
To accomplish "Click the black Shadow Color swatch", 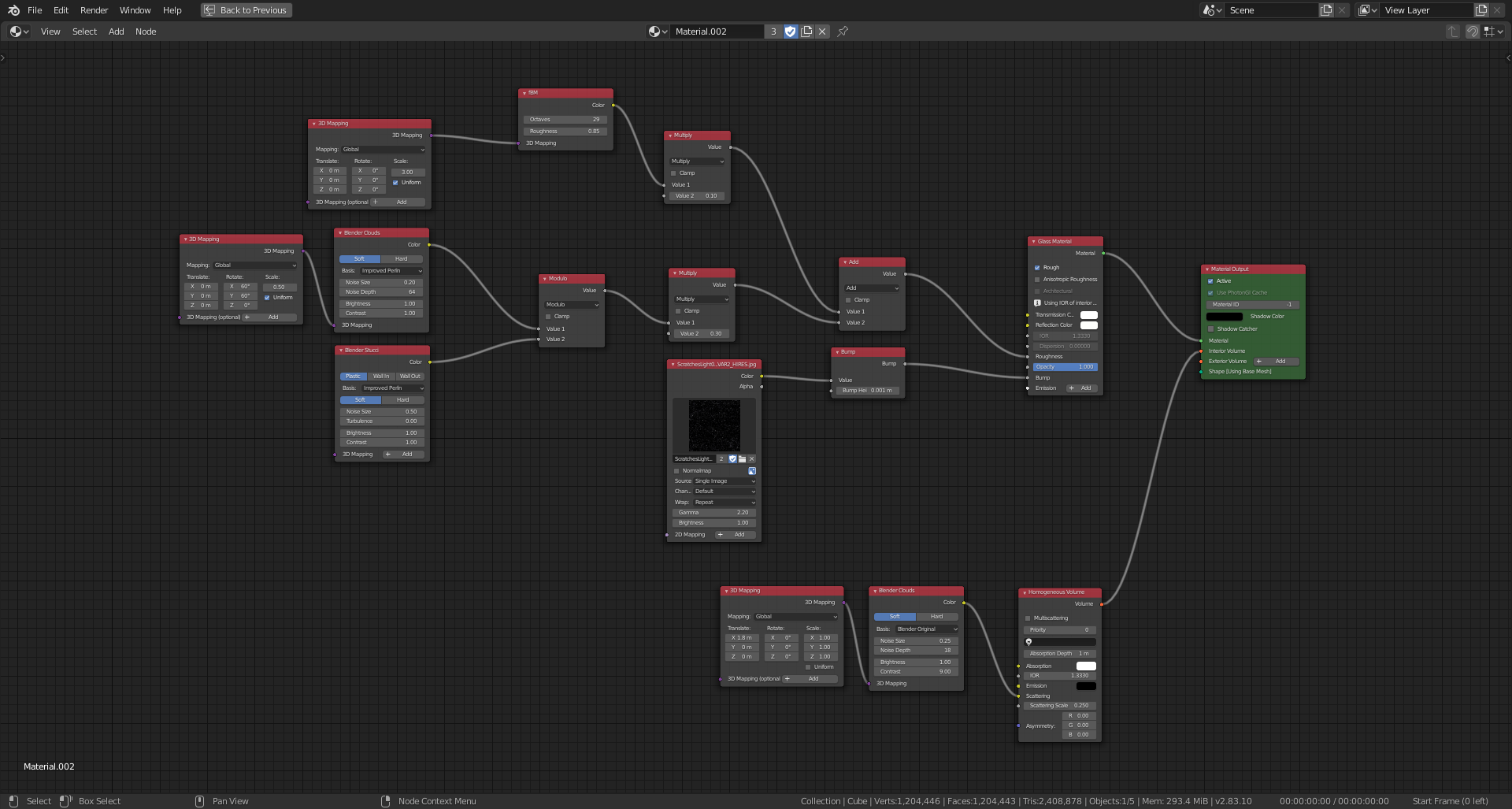I will tap(1225, 317).
